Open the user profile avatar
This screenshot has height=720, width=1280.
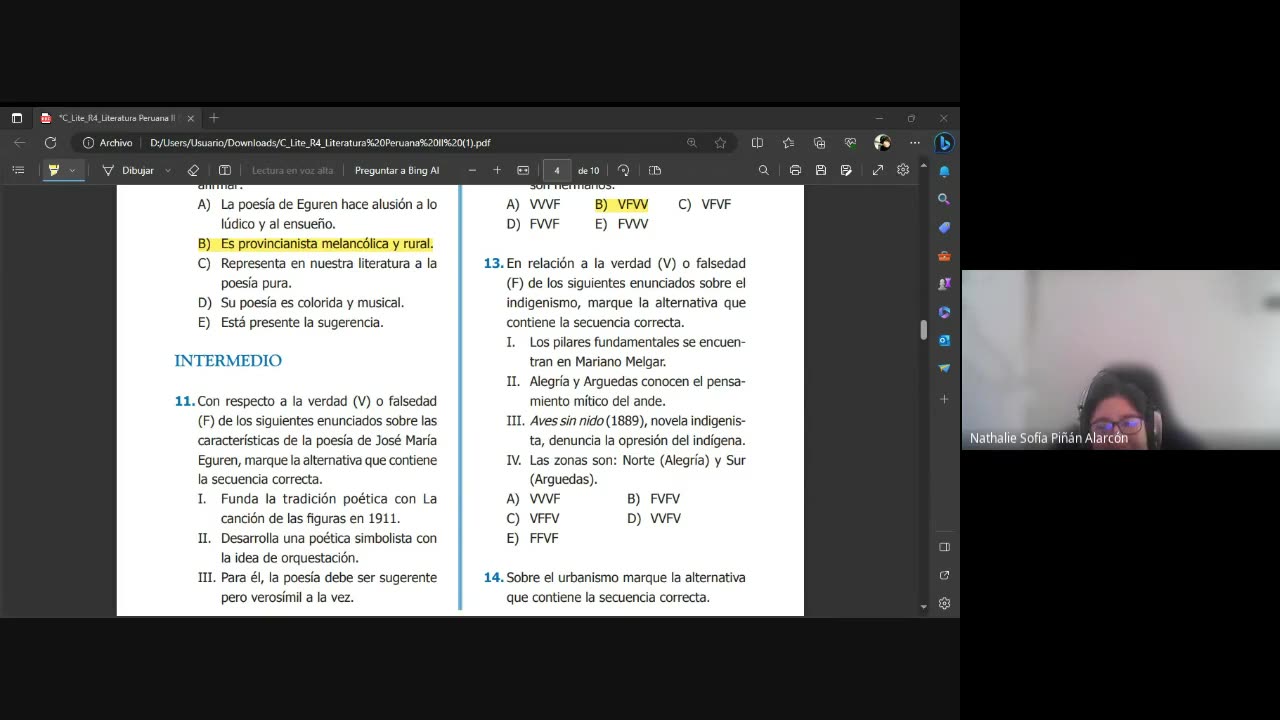click(882, 143)
